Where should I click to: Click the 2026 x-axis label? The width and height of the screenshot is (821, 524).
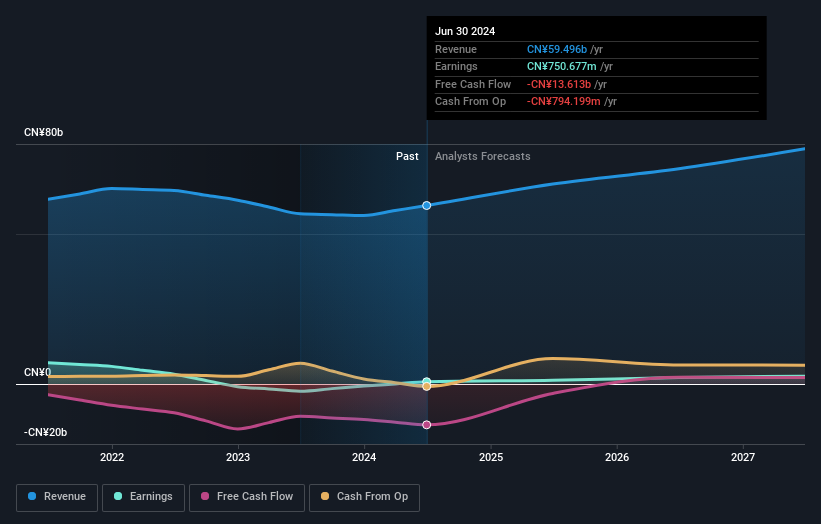tap(617, 458)
